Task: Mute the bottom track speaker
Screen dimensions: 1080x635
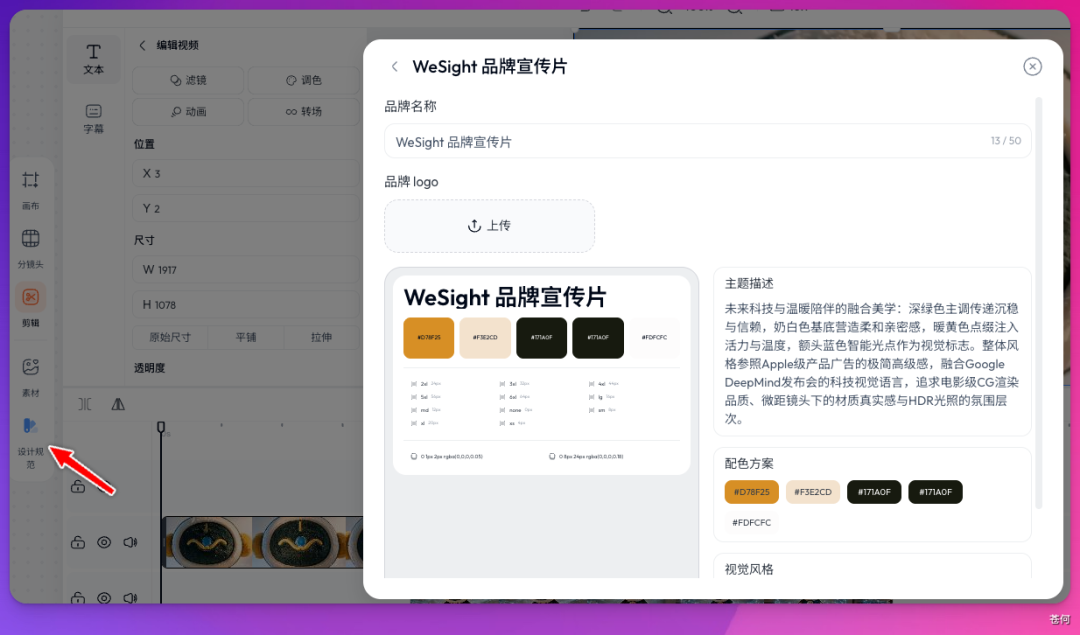Action: (130, 598)
